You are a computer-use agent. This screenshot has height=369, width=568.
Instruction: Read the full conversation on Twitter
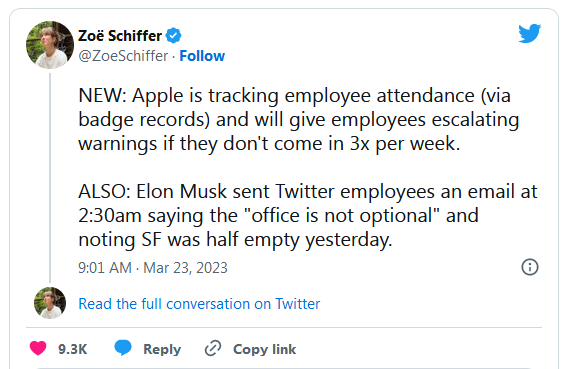pyautogui.click(x=199, y=304)
